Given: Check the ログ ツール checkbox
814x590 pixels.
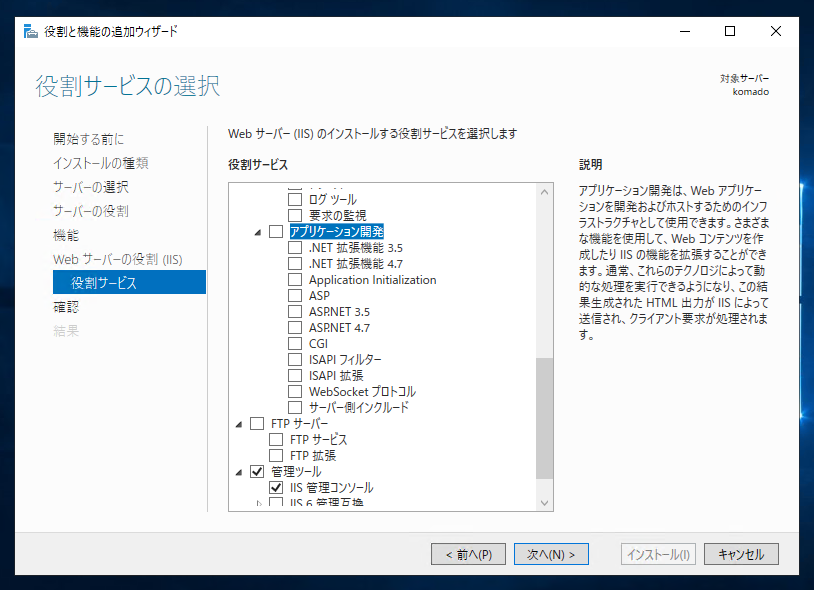Looking at the screenshot, I should pos(295,199).
